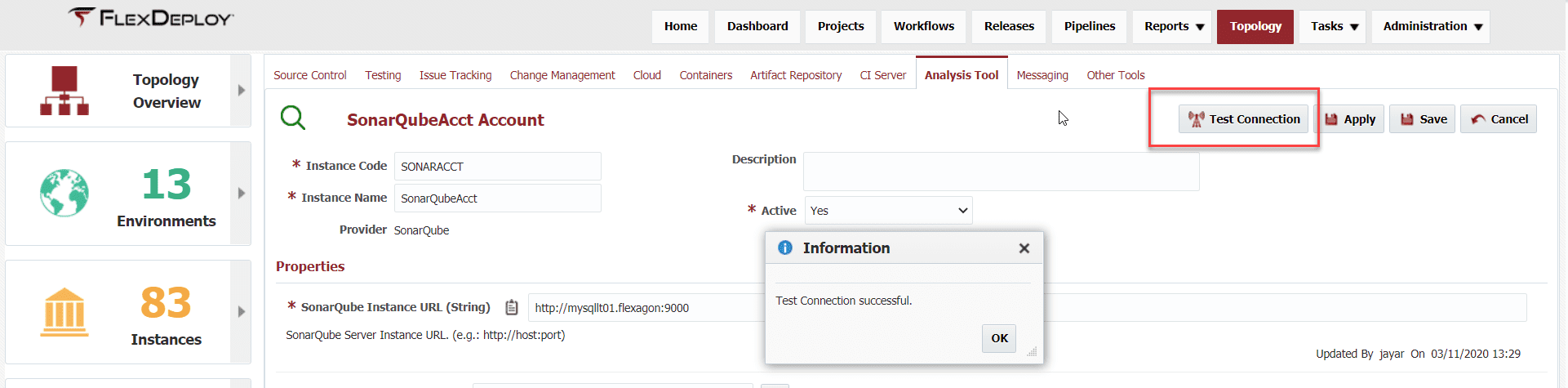Click the FlexDeploy logo
The height and width of the screenshot is (388, 1568).
pos(151,17)
